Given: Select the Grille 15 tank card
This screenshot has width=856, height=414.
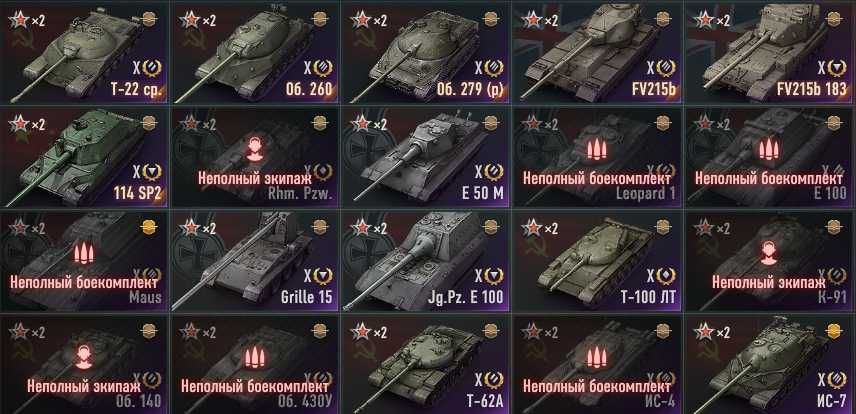Looking at the screenshot, I should point(254,259).
